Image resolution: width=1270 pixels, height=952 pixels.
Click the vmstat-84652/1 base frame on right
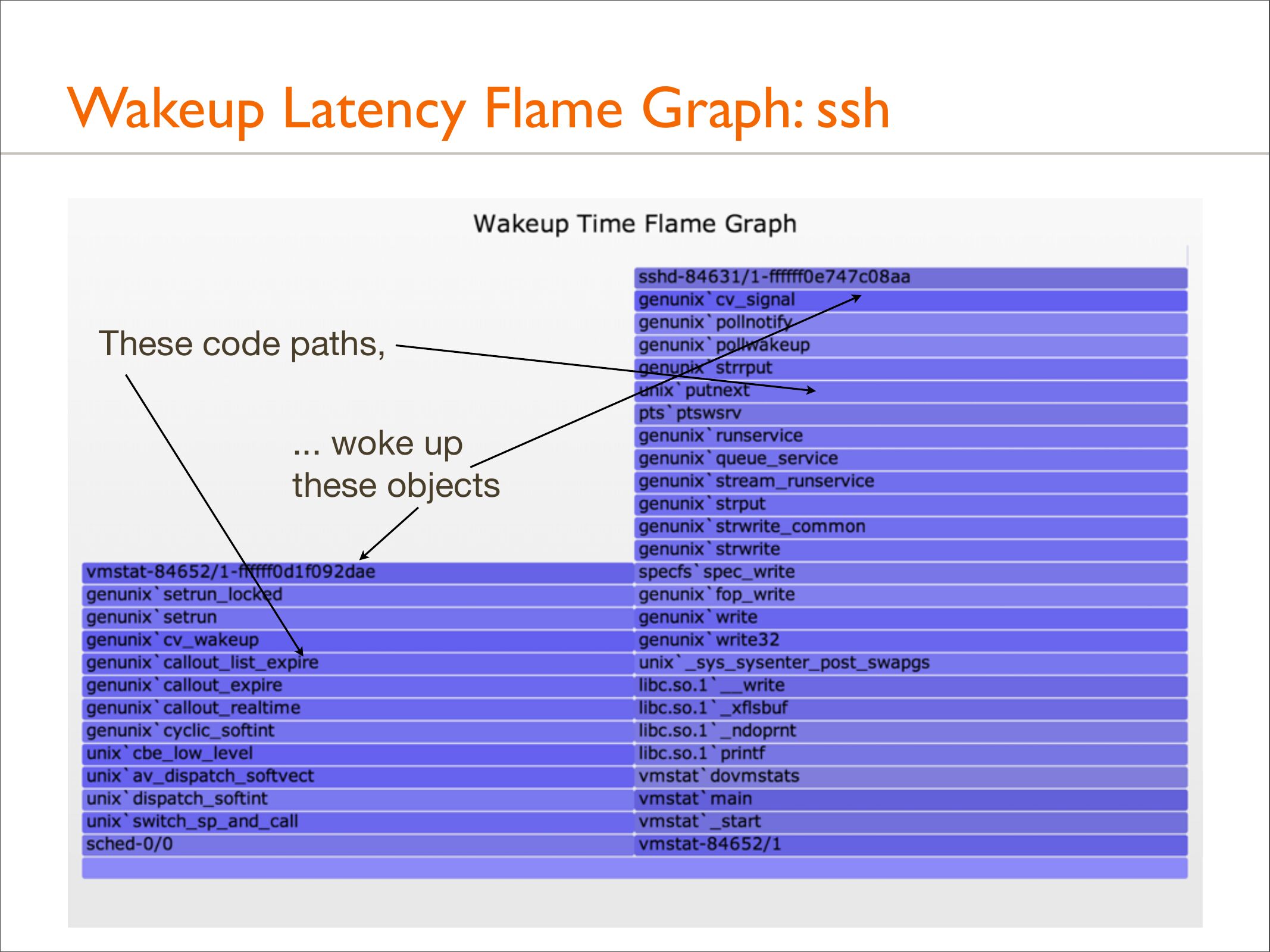tap(911, 844)
